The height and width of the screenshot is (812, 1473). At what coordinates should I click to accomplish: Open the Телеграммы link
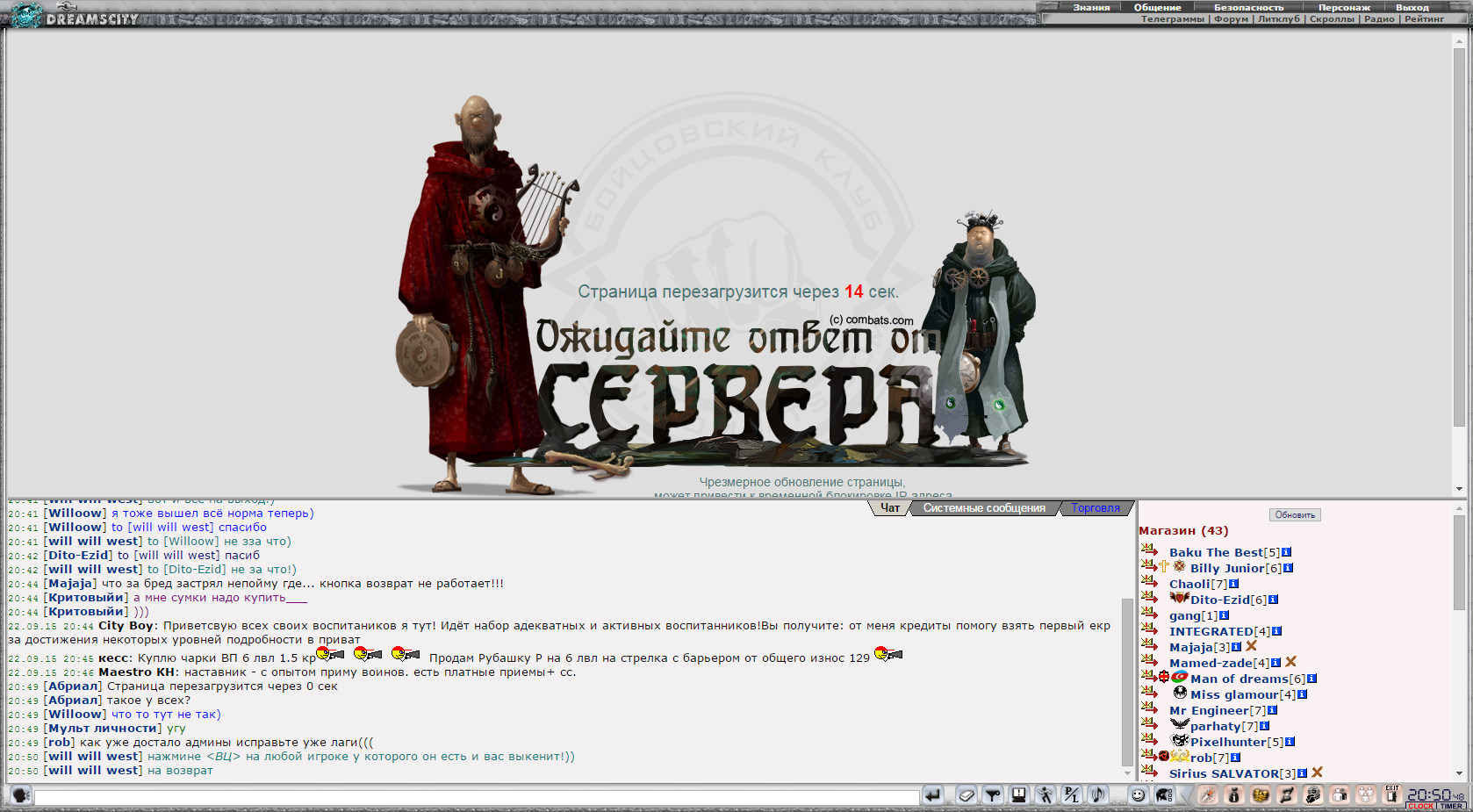coord(1172,18)
